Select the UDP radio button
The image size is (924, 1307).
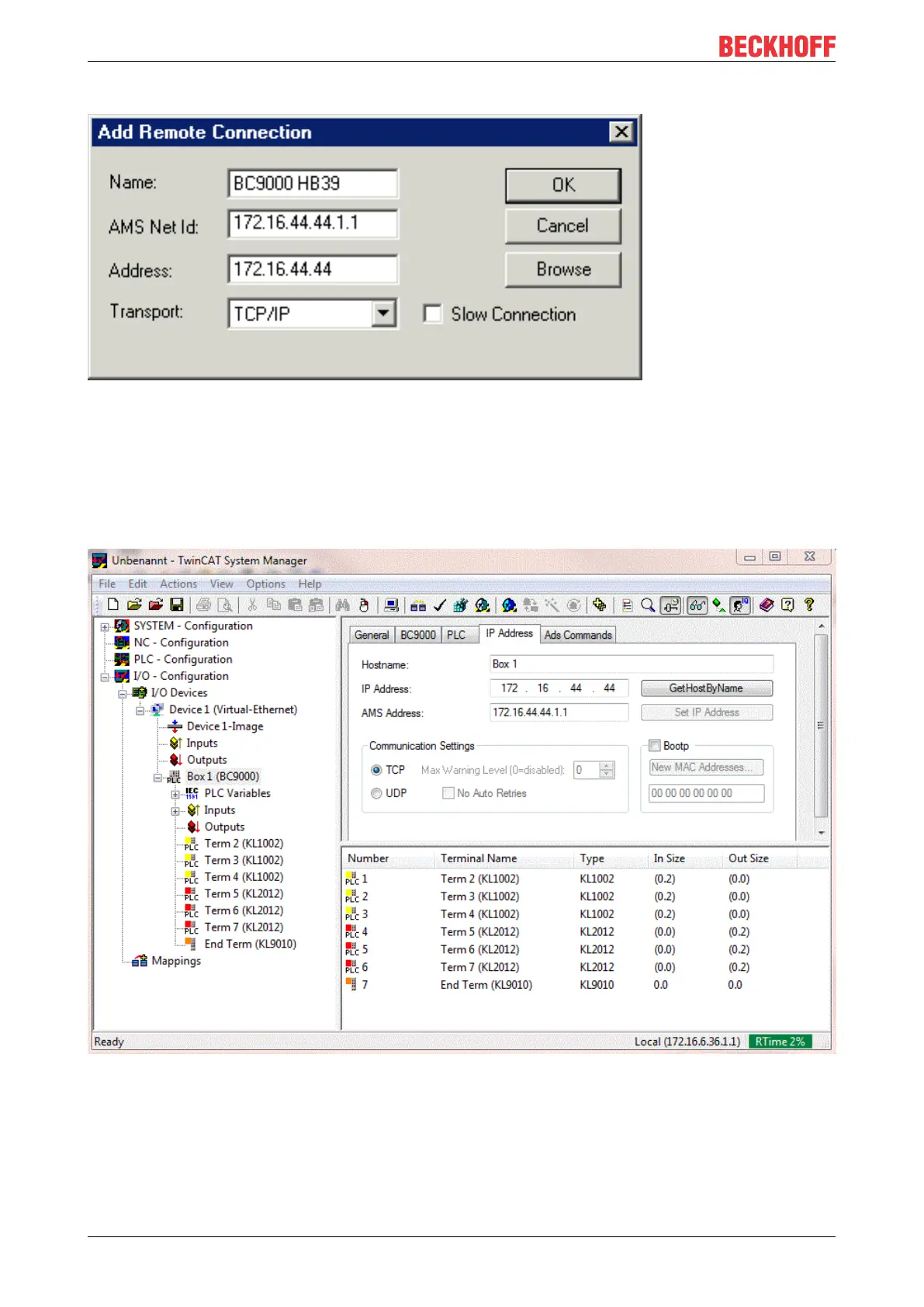point(376,793)
